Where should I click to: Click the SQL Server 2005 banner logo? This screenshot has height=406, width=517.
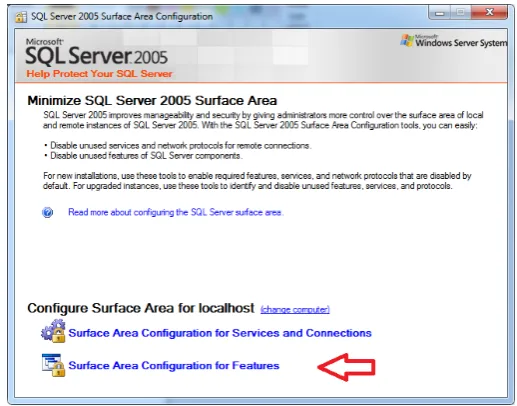coord(97,52)
